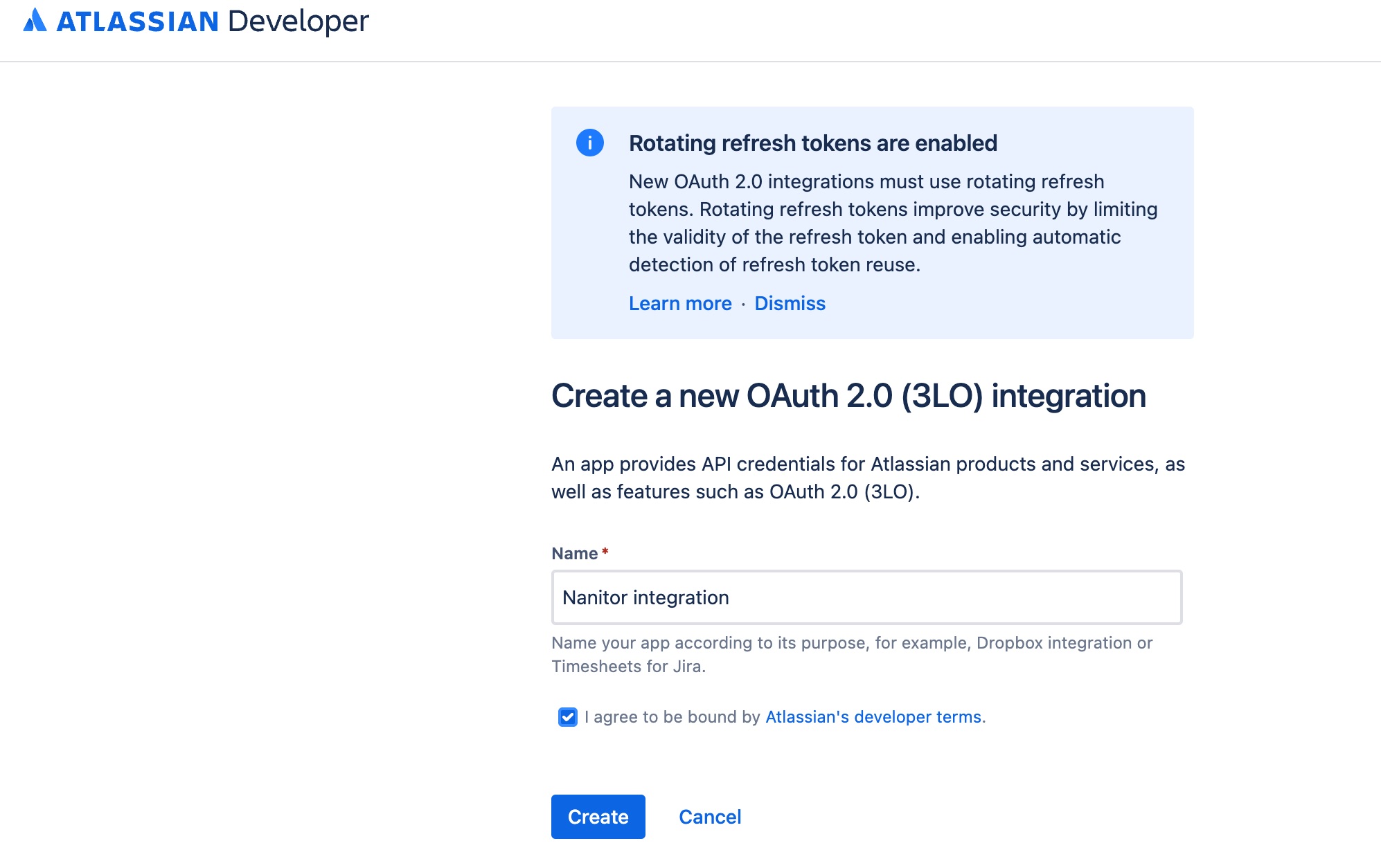Click the "Atlassian's developer terms" hyperlink
Screen dimensions: 1381x868
872,717
